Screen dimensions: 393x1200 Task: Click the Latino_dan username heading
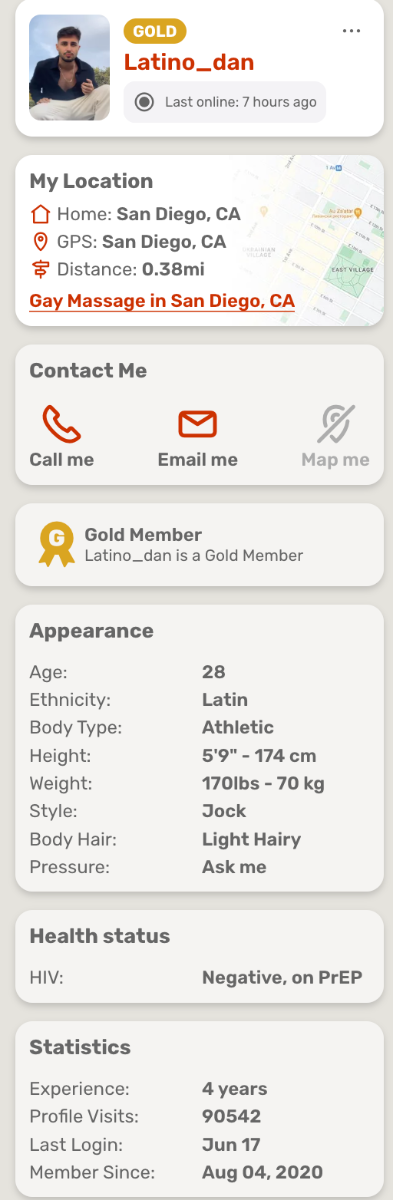189,62
